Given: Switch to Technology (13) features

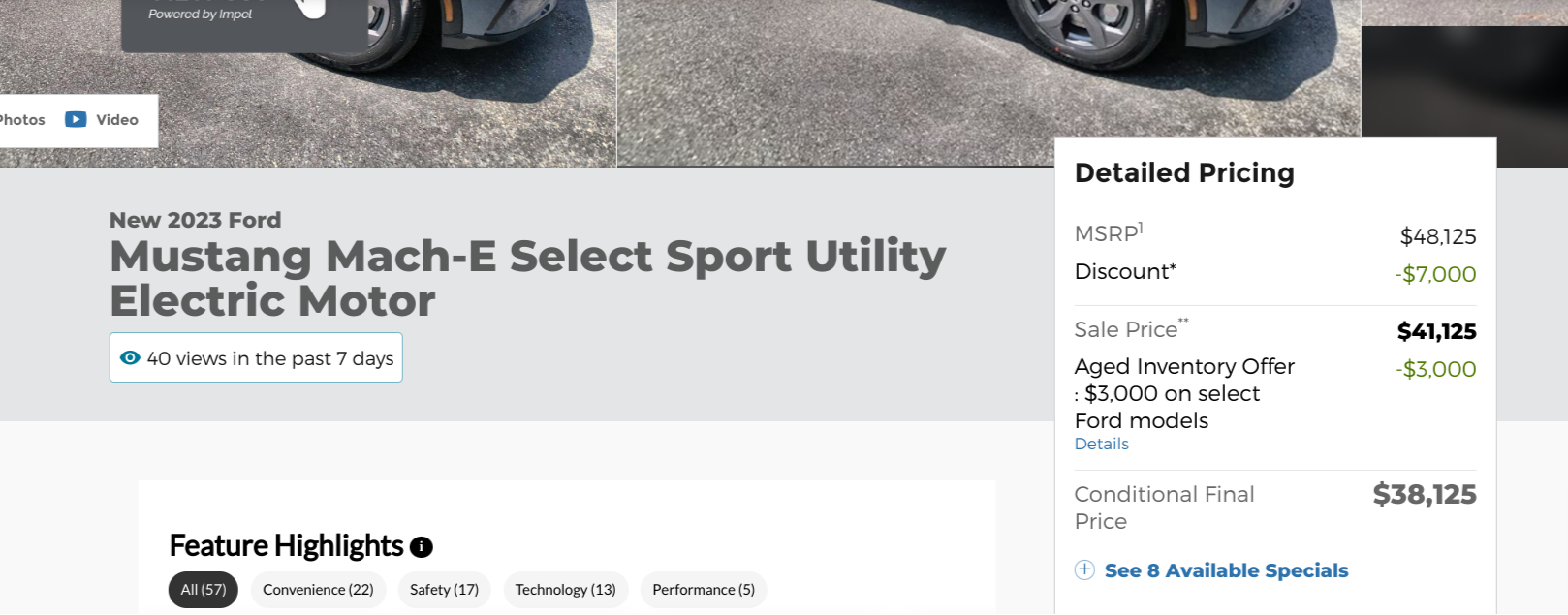Looking at the screenshot, I should [x=565, y=590].
